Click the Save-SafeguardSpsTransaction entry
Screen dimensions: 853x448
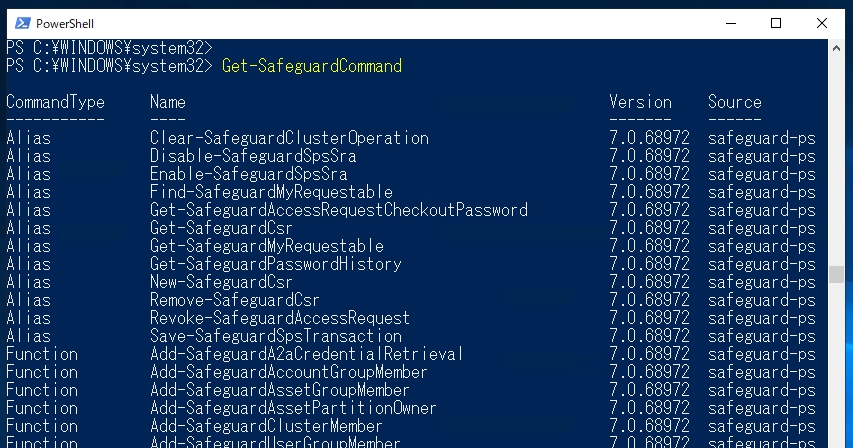(x=276, y=335)
